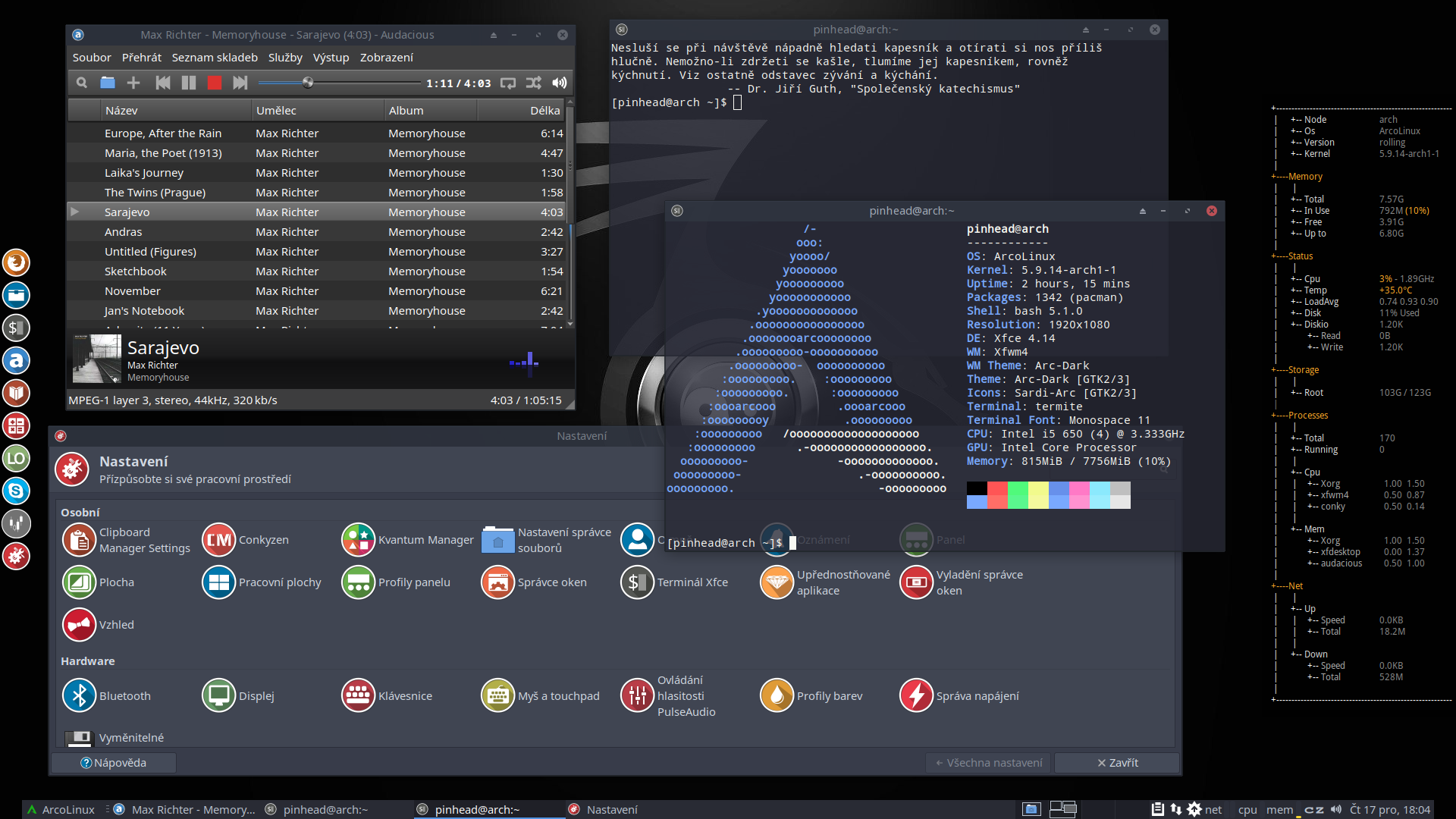Screen dimensions: 1456x819
Task: Click the open files folder icon in Audacious
Action: tap(108, 83)
